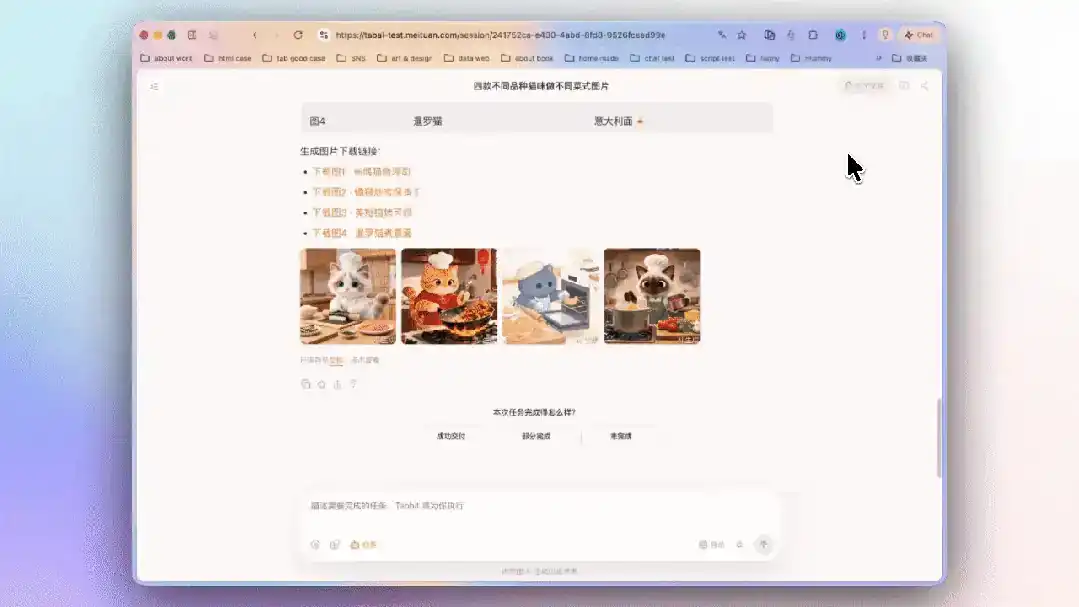Image resolution: width=1079 pixels, height=607 pixels.
Task: Focus the task description input field
Action: [539, 506]
